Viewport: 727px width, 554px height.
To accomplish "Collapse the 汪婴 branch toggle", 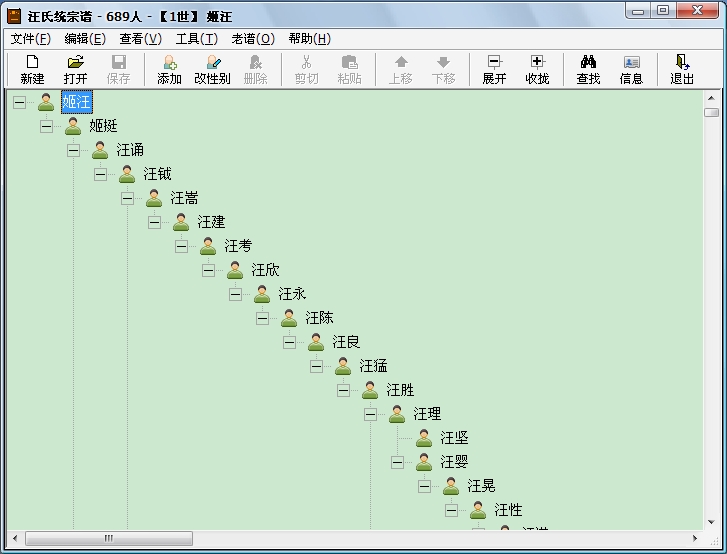I will click(x=397, y=462).
